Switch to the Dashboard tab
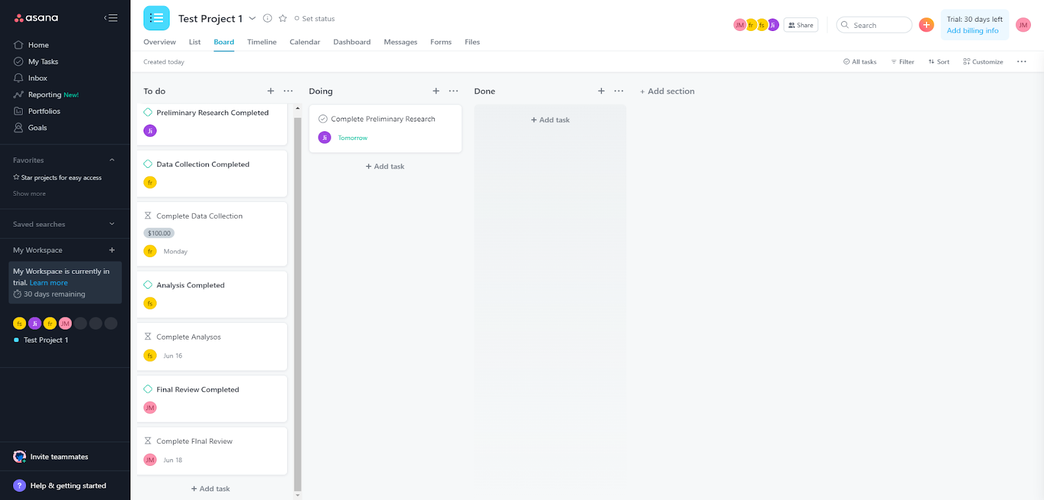Screen dimensions: 1044x500 click(x=352, y=42)
